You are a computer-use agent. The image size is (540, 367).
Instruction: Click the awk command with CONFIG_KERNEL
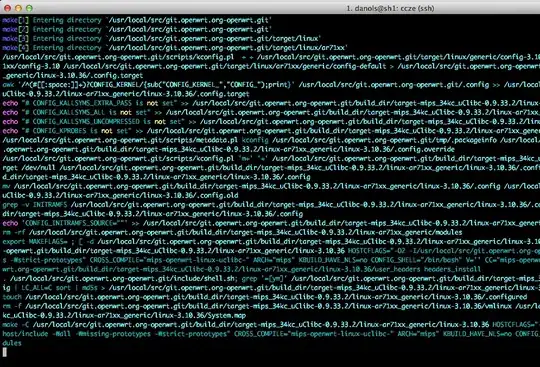271,85
